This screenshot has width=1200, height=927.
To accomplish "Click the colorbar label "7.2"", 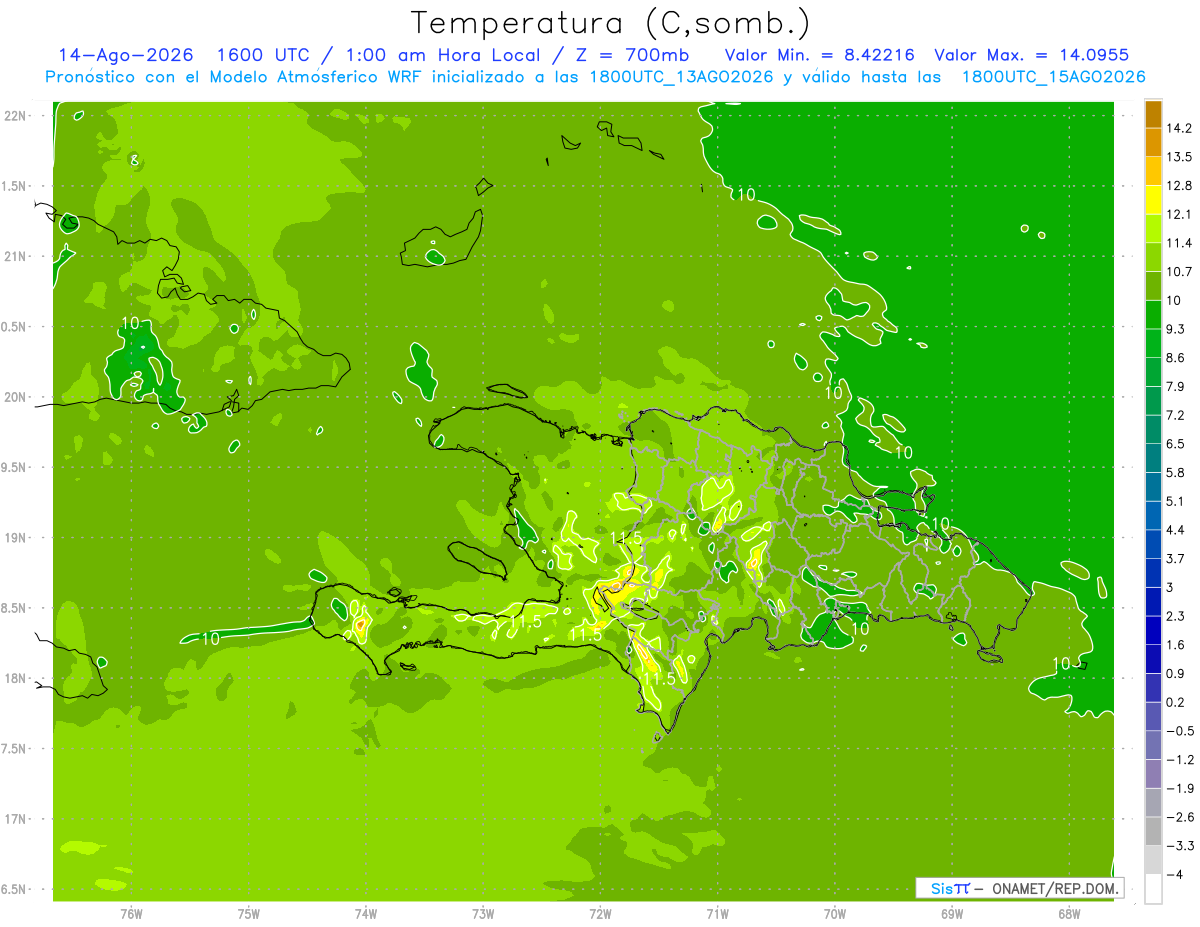I will pyautogui.click(x=1176, y=415).
